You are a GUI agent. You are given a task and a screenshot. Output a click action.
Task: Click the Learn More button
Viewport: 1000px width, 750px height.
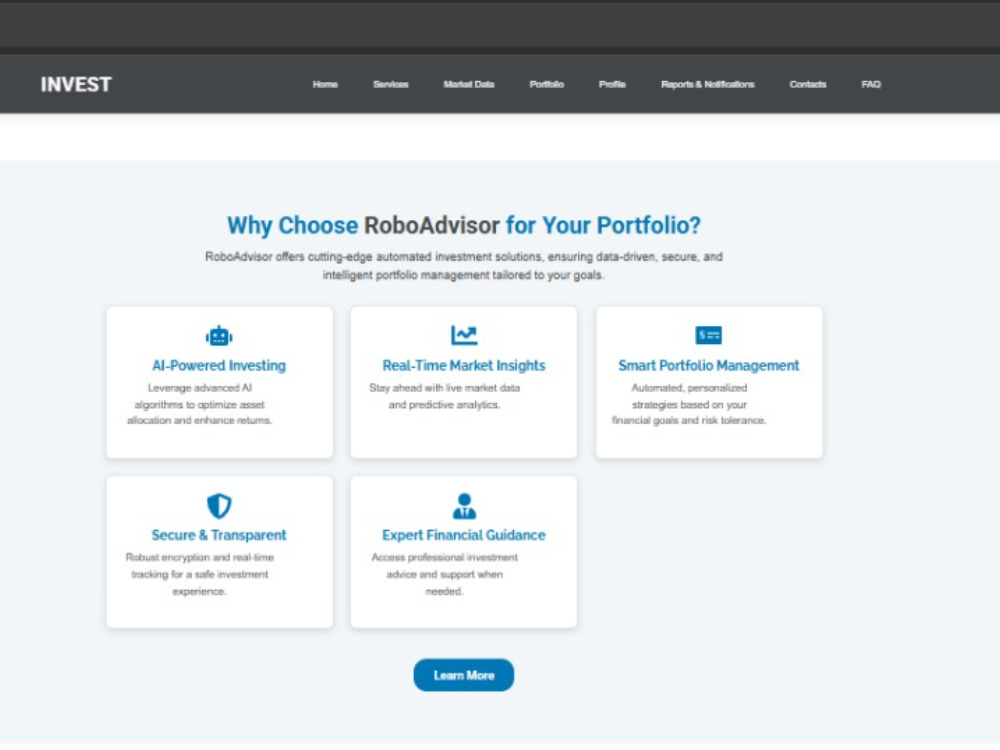(464, 675)
